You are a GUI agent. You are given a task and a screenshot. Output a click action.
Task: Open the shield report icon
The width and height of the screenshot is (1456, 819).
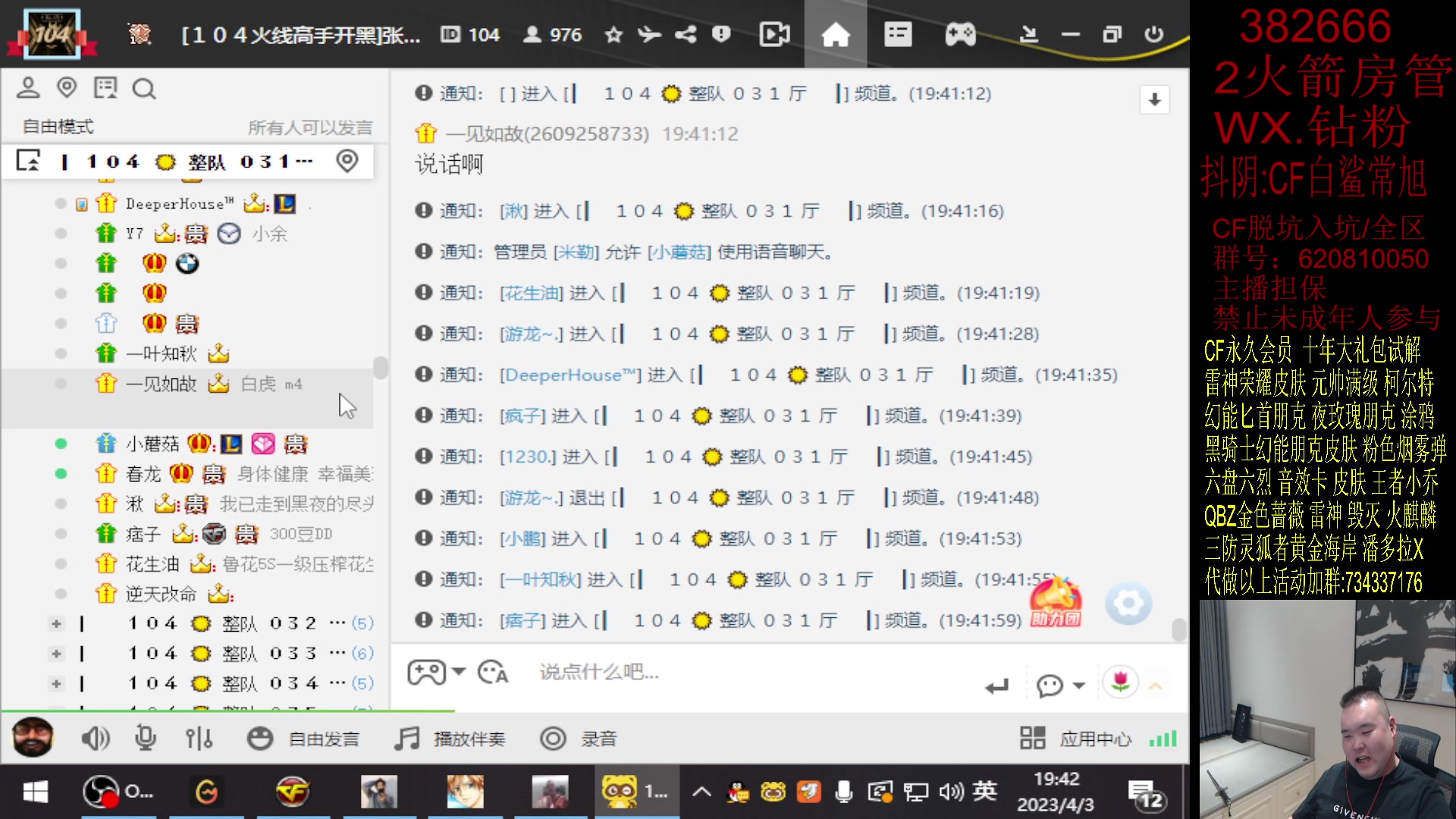[x=721, y=34]
